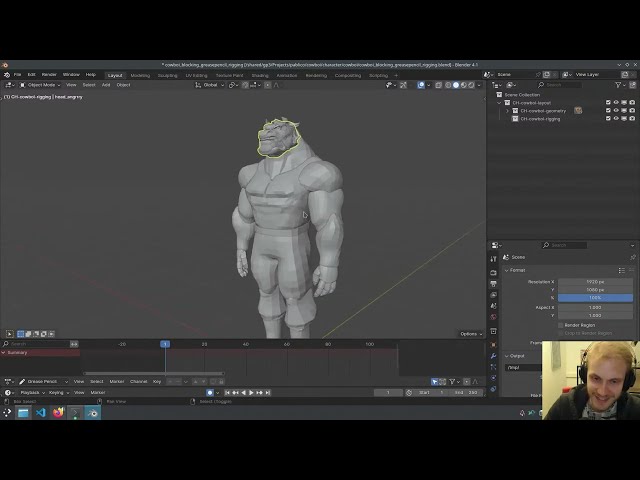
Task: Toggle X-ray view
Action: click(438, 85)
